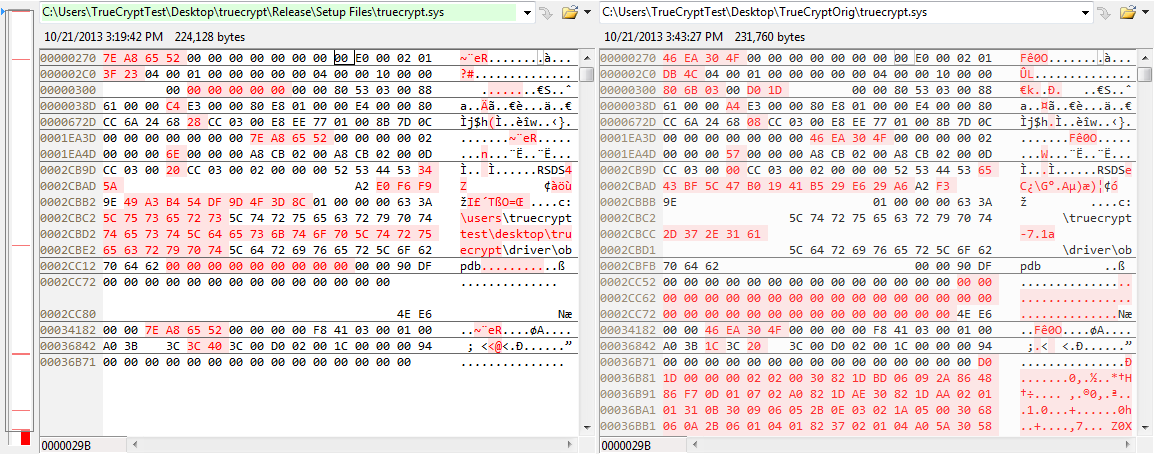Click the left pane open file folder icon

(569, 13)
